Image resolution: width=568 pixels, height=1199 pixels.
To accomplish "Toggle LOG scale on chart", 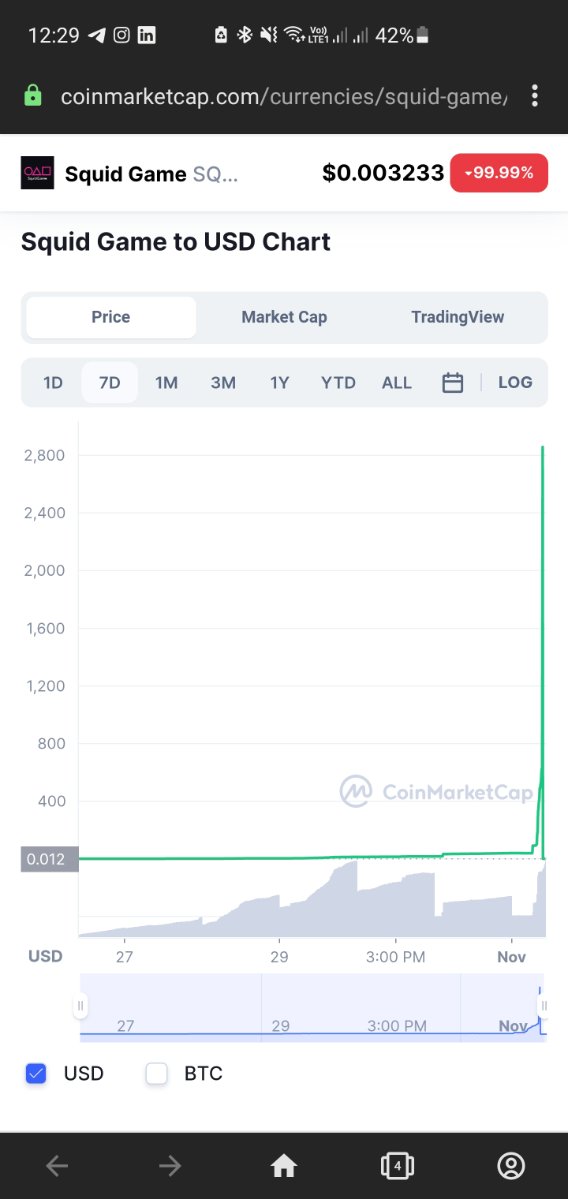I will coord(515,382).
